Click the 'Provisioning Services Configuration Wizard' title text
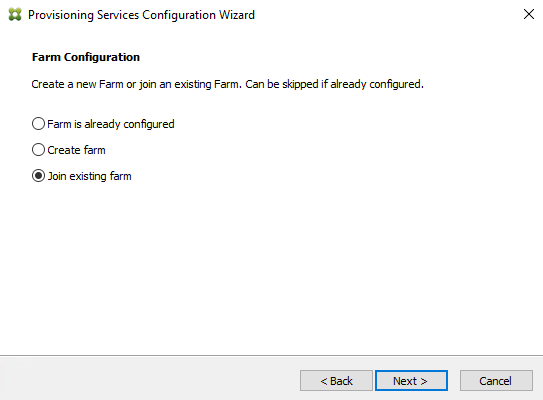Screen dimensions: 543x400 141,15
